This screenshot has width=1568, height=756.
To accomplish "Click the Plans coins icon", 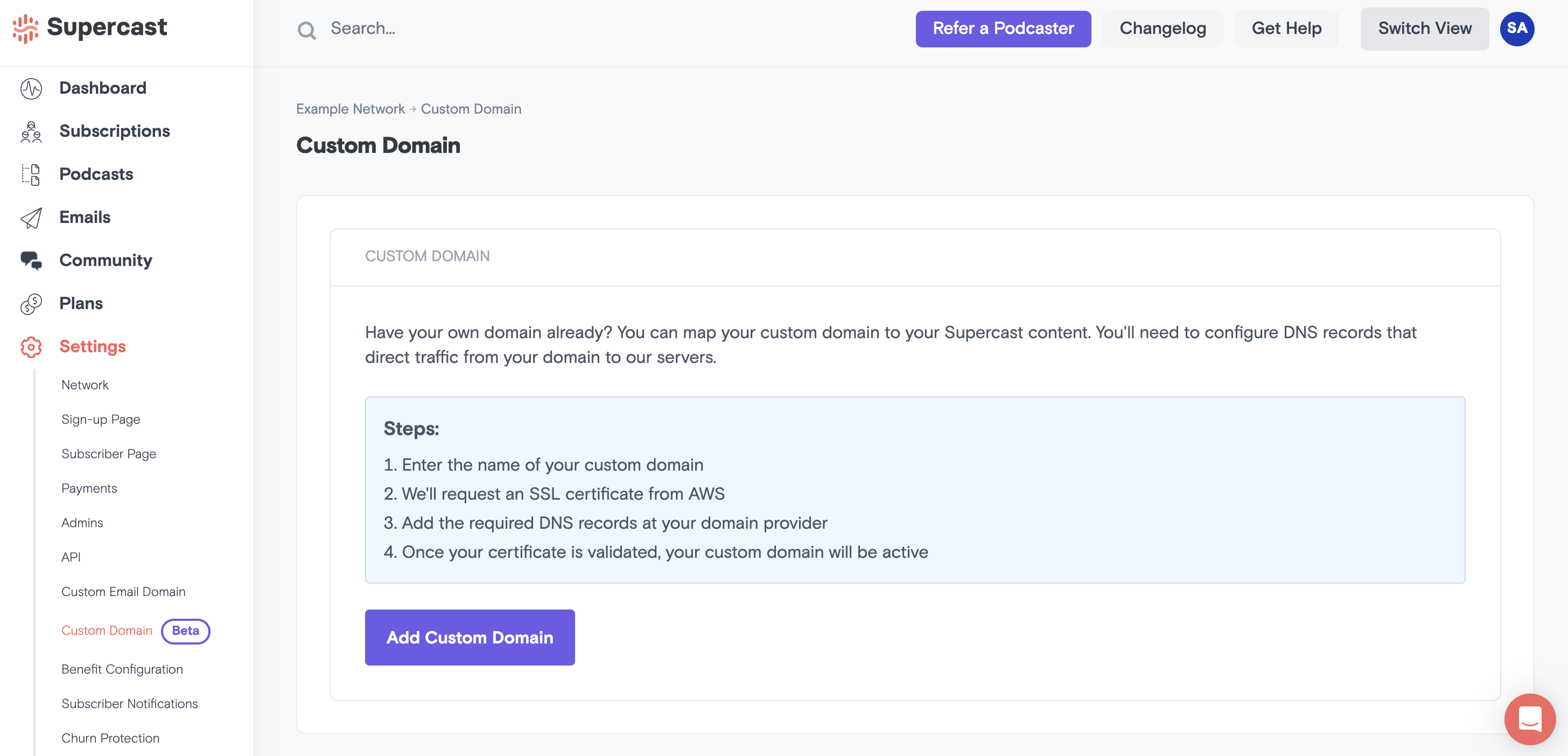I will (x=31, y=304).
